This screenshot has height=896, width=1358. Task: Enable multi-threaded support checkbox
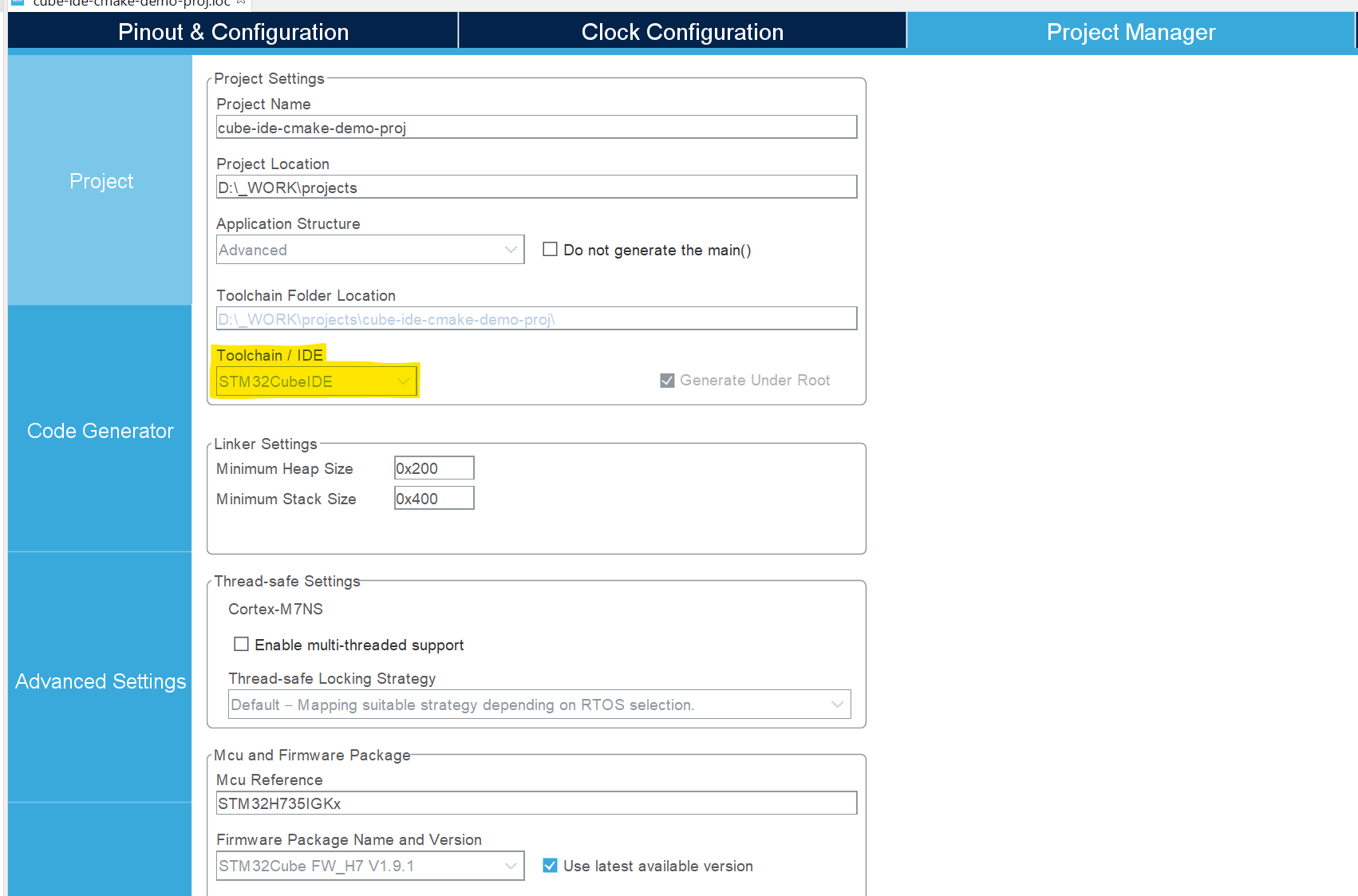(x=241, y=644)
